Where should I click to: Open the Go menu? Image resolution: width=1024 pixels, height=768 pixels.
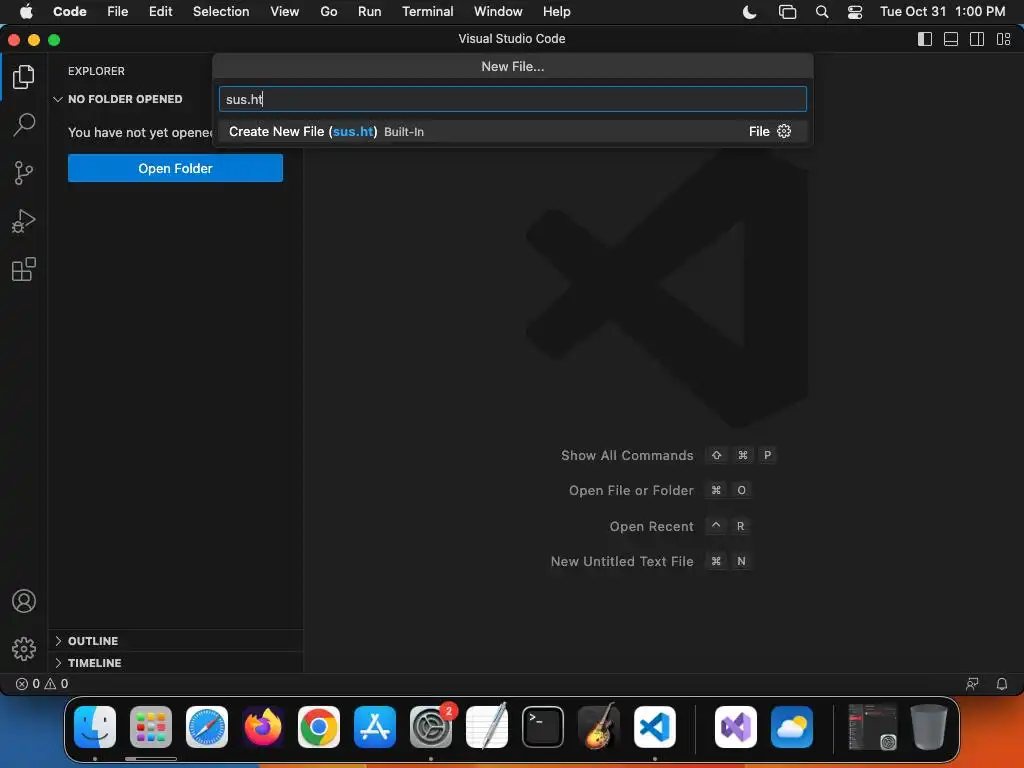click(328, 12)
